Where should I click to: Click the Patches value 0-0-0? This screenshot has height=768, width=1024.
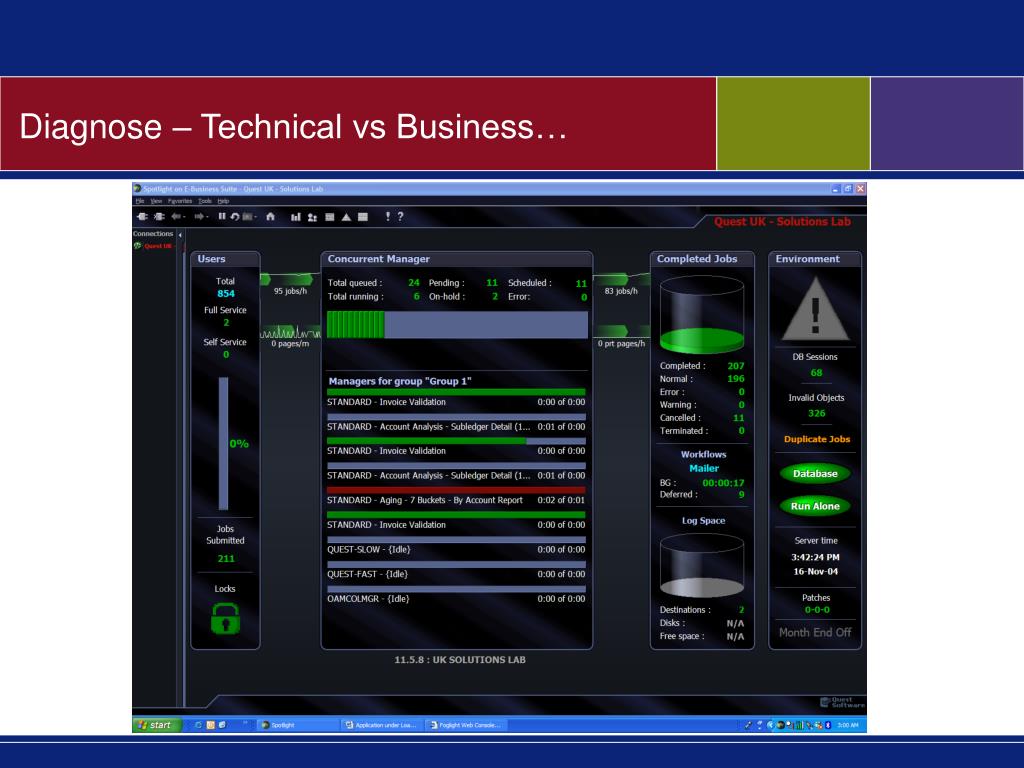[x=817, y=610]
